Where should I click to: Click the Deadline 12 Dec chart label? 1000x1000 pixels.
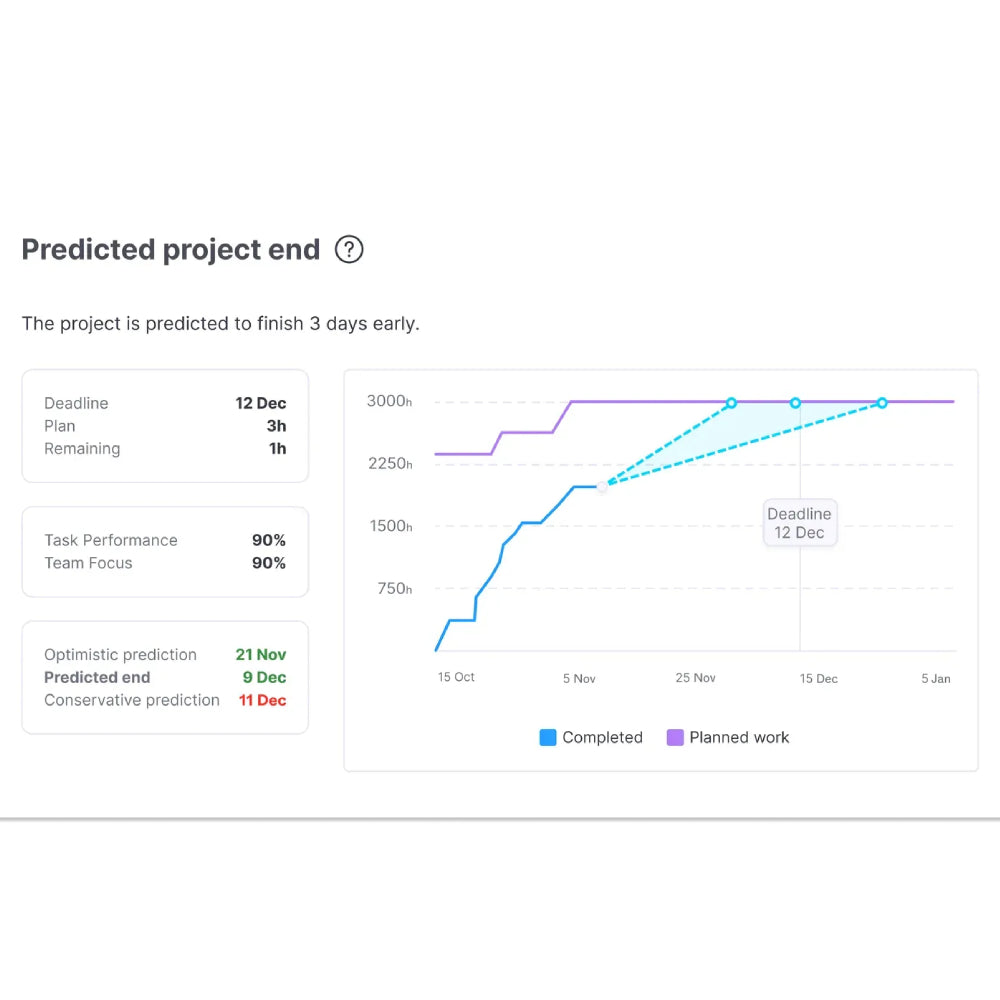799,523
